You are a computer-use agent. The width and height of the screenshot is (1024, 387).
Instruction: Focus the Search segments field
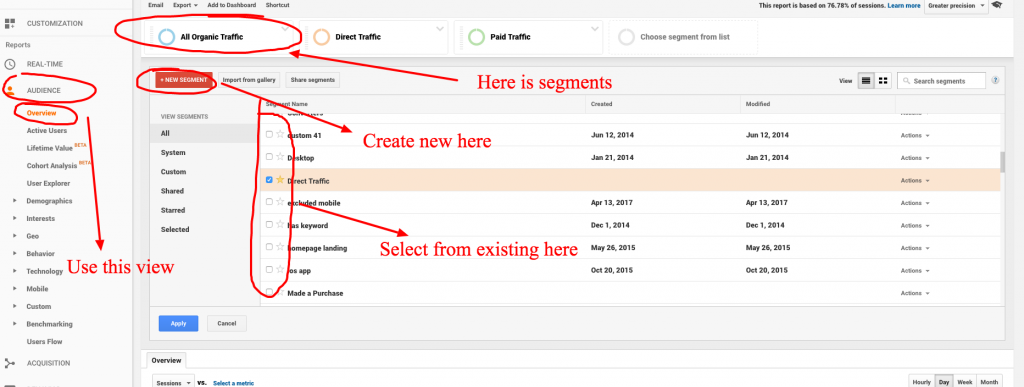(x=941, y=80)
